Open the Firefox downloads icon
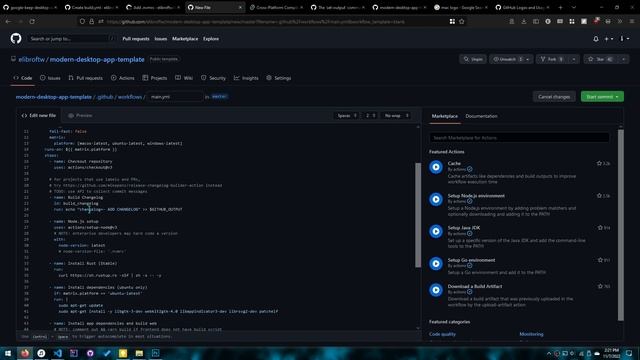Screen dimensions: 640x360 coord(524,21)
